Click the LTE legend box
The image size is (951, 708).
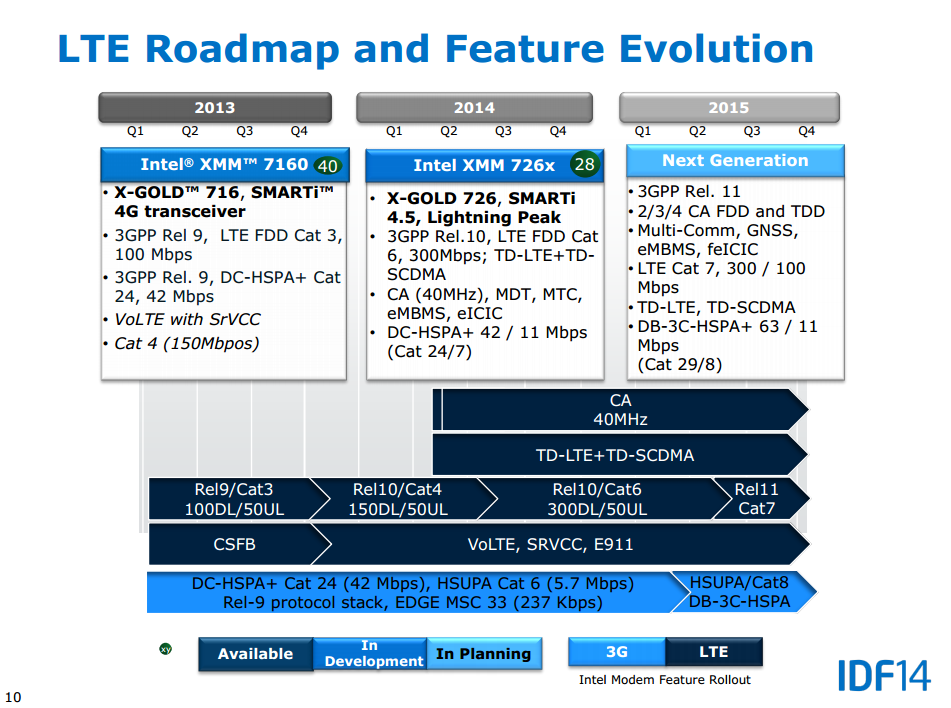click(x=713, y=652)
